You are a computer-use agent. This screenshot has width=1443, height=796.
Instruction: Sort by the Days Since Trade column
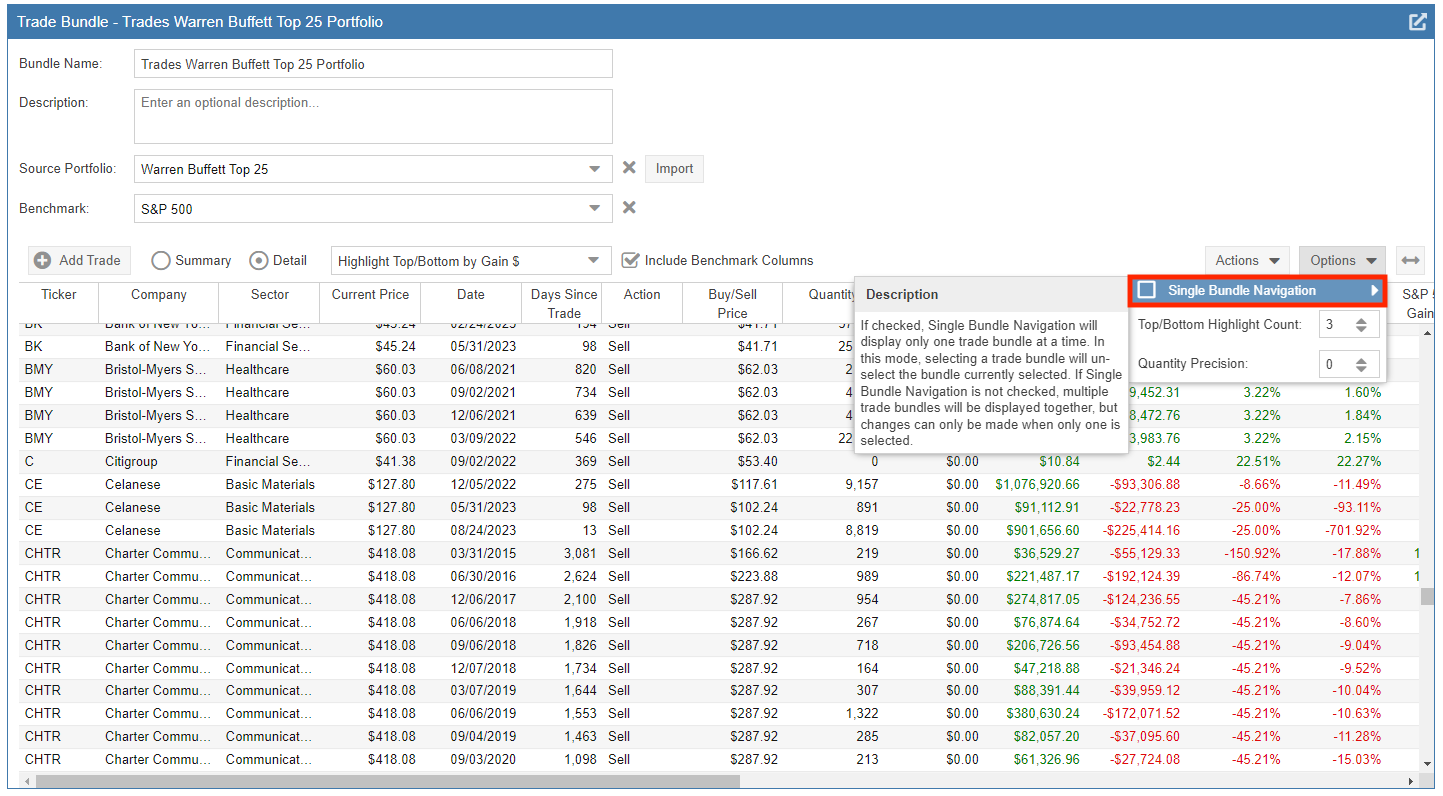pos(564,303)
